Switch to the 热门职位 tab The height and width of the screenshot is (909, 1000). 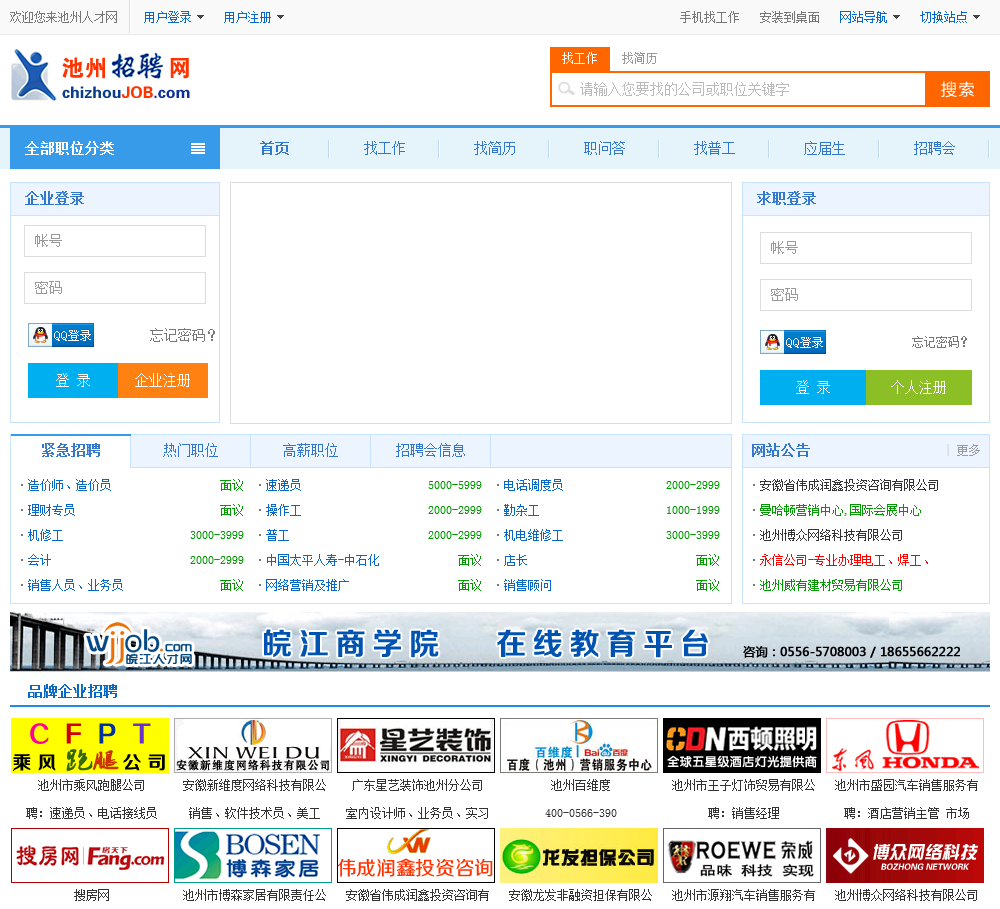pos(191,450)
